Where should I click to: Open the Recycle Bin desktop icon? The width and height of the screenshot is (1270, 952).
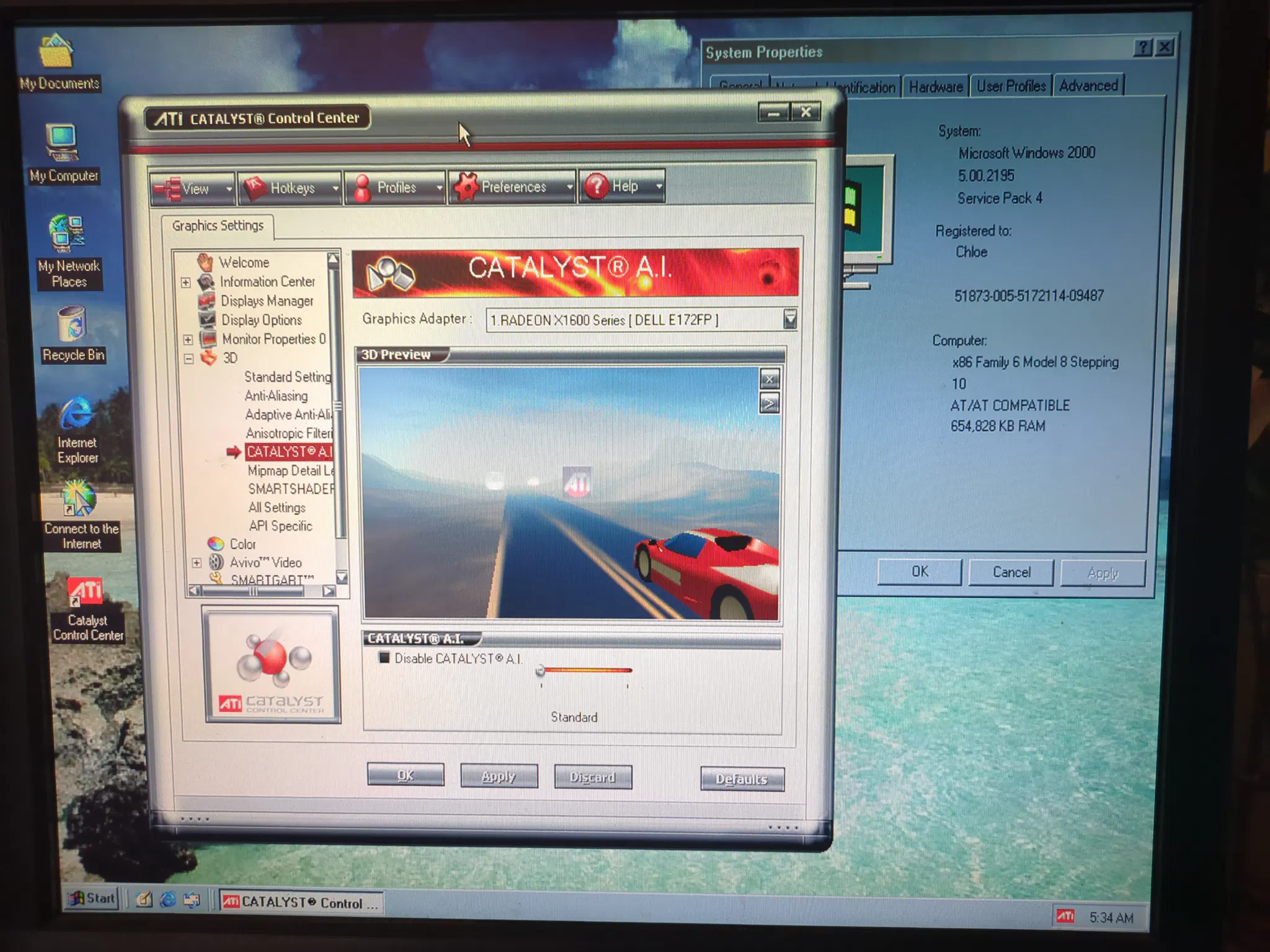pyautogui.click(x=73, y=334)
